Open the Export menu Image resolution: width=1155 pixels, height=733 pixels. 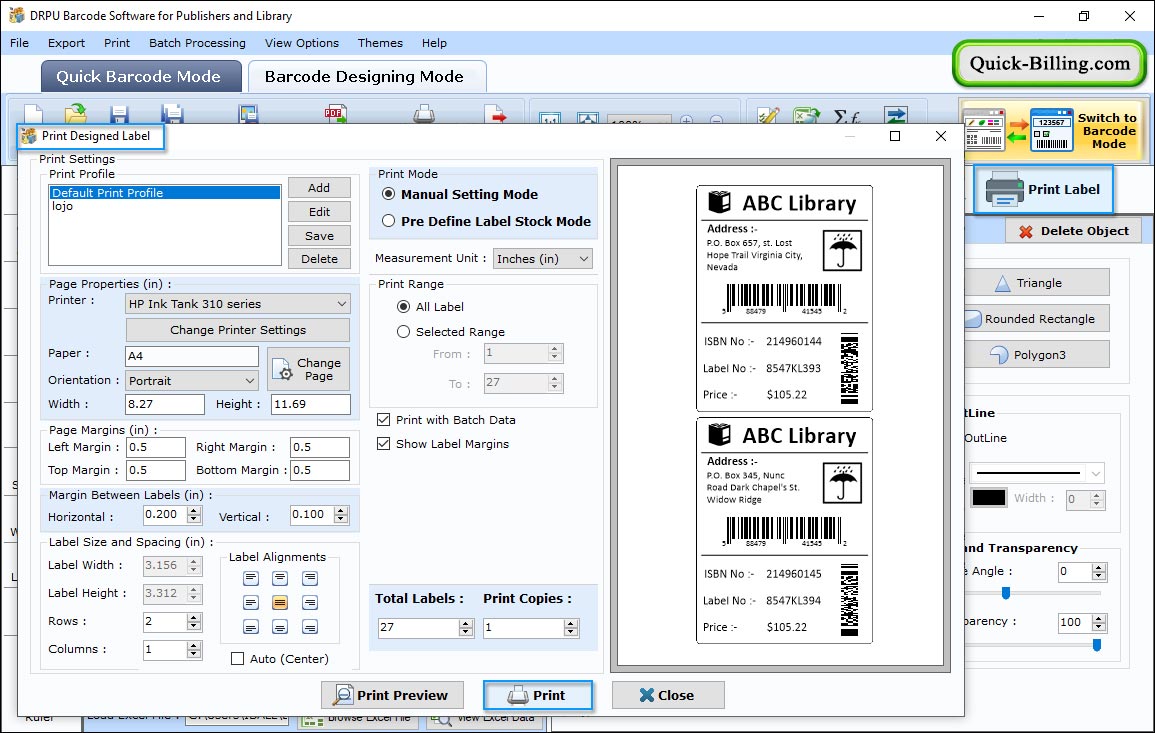click(66, 43)
